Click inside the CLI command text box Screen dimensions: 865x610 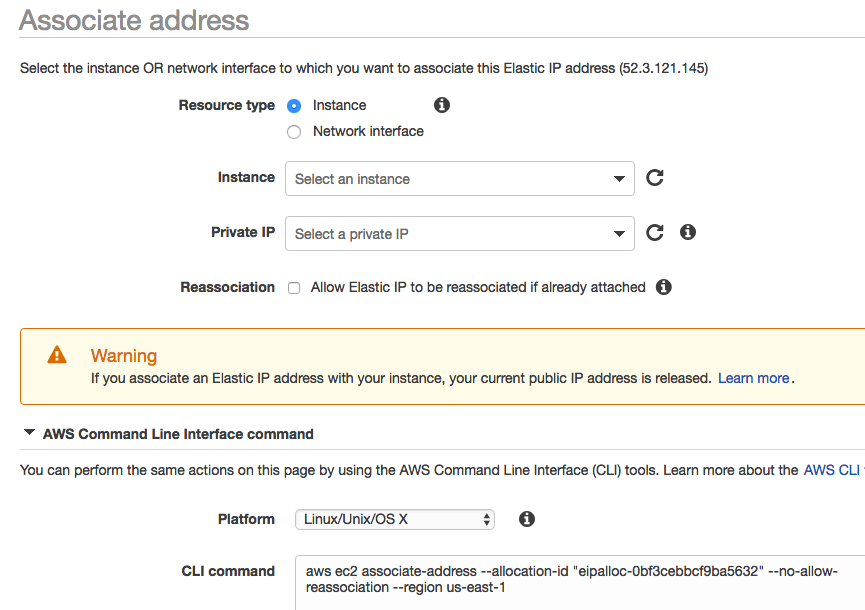click(x=580, y=581)
